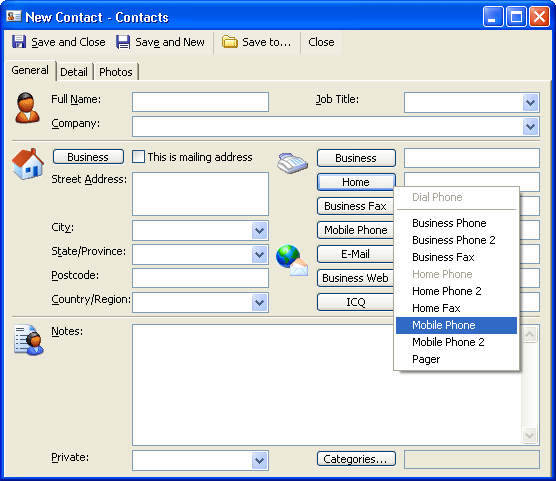Tick the This is mailing address checkbox
The width and height of the screenshot is (556, 481).
click(138, 157)
